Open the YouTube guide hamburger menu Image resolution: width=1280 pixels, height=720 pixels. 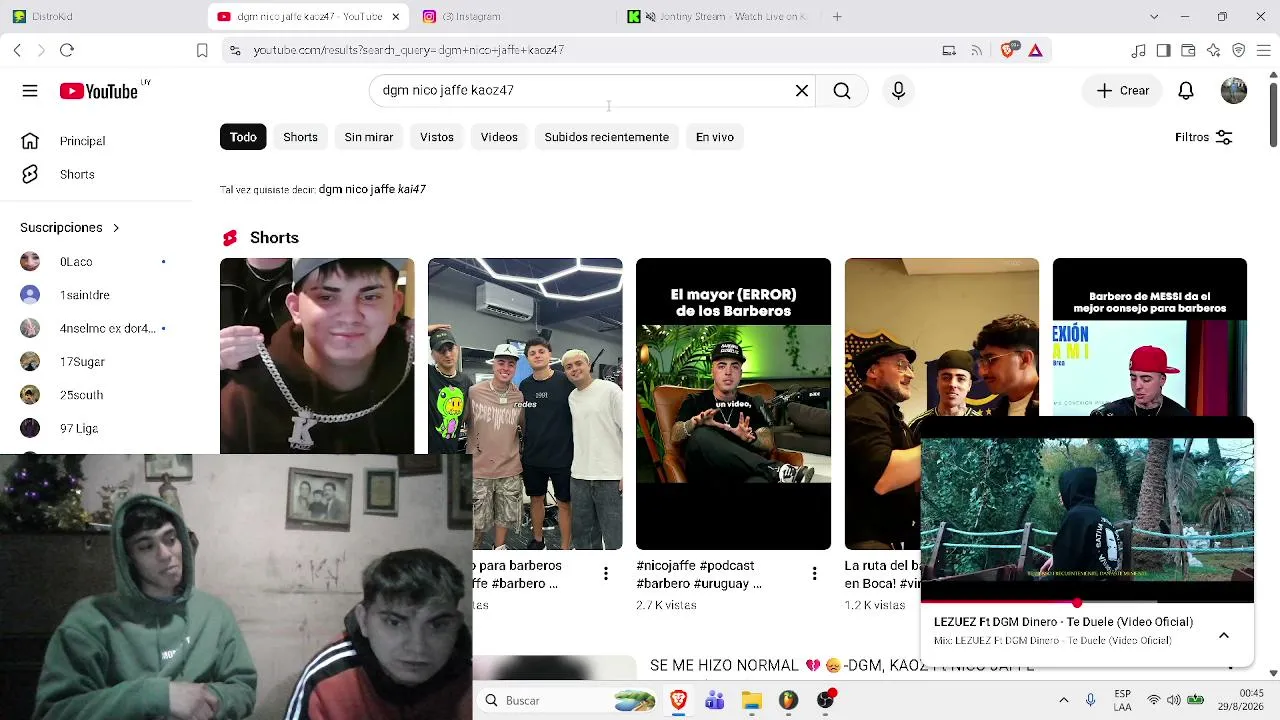(x=30, y=91)
